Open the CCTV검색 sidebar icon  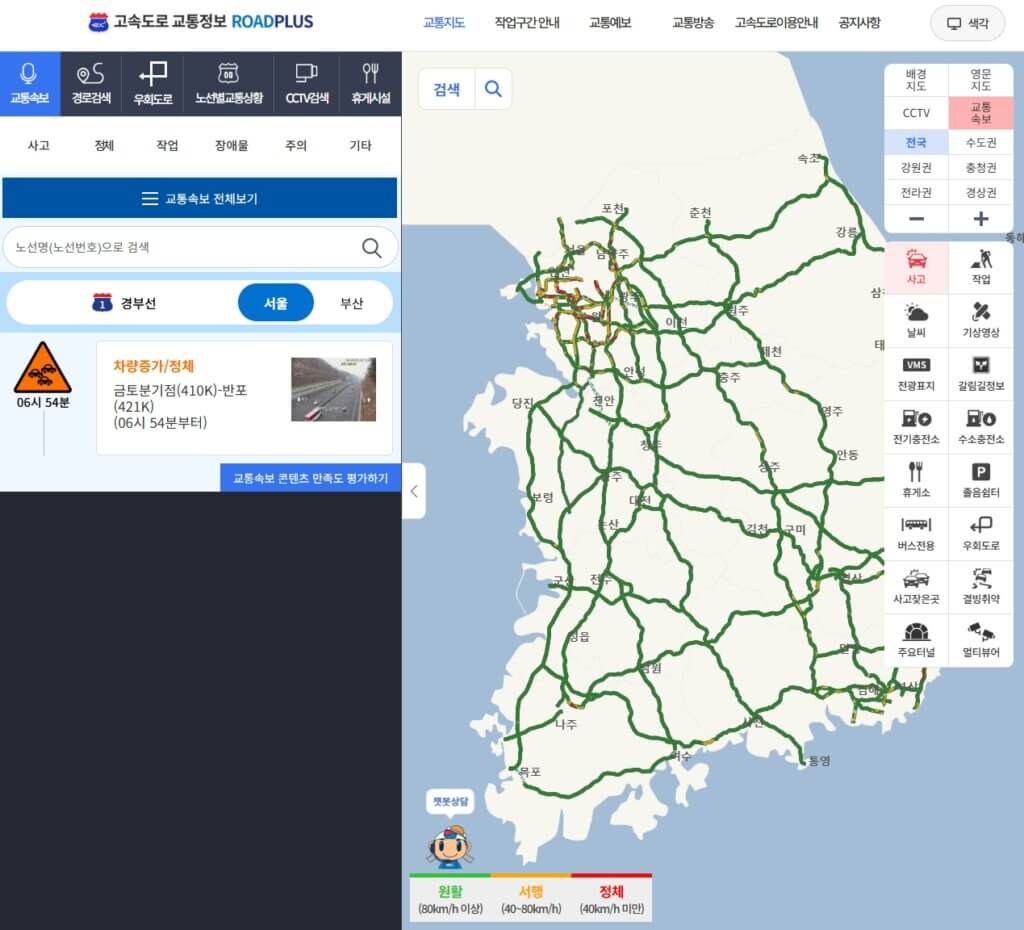pyautogui.click(x=306, y=83)
